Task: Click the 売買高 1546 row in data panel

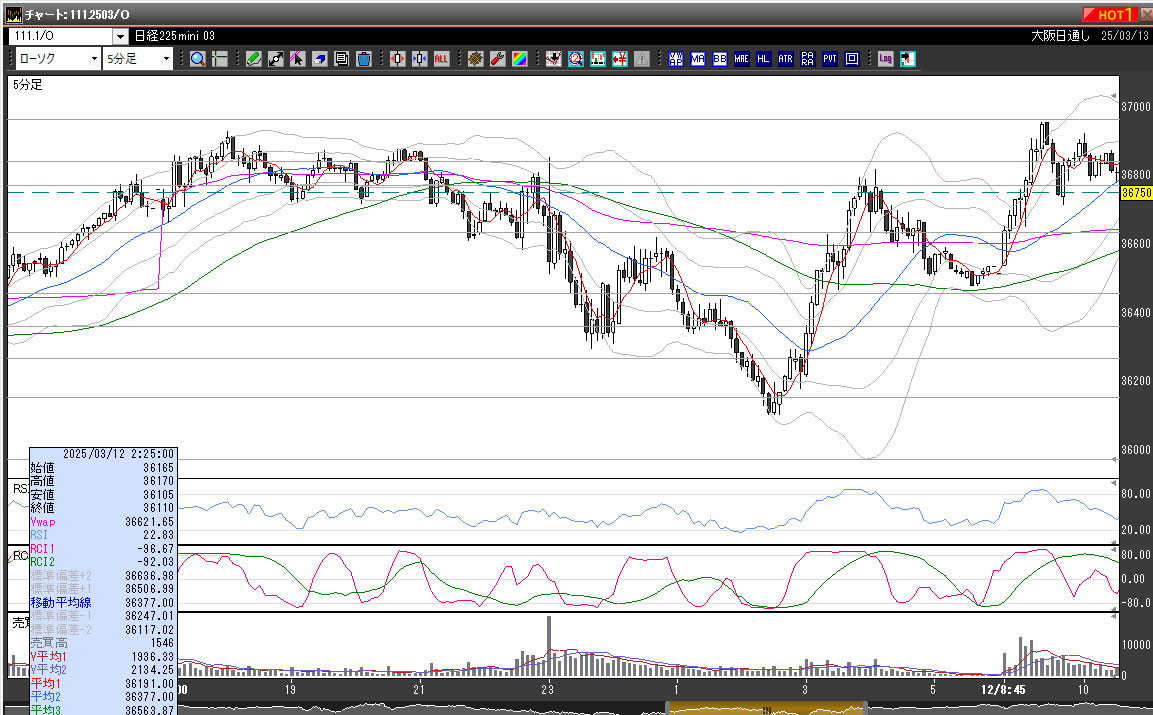Action: [103, 643]
